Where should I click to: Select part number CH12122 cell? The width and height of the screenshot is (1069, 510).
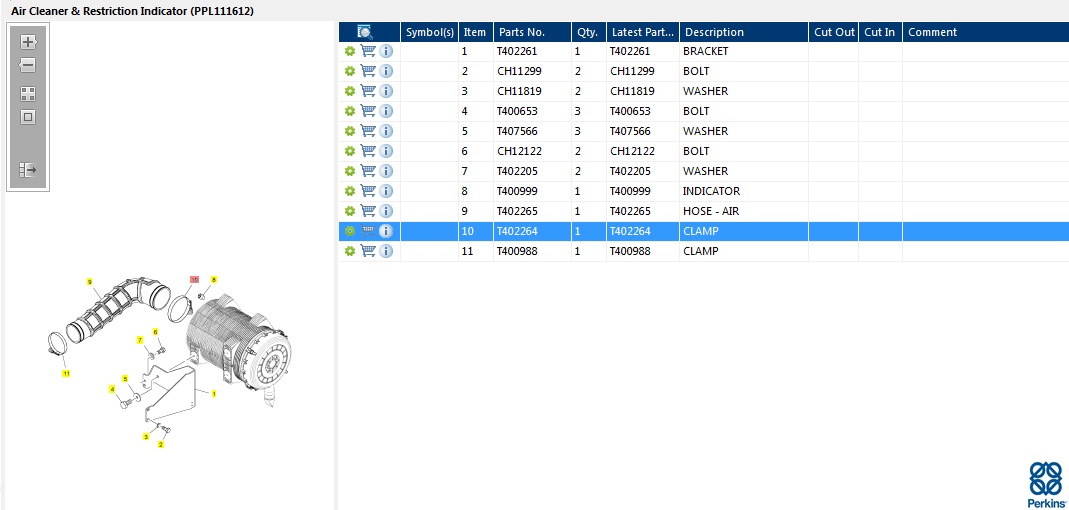[x=532, y=151]
